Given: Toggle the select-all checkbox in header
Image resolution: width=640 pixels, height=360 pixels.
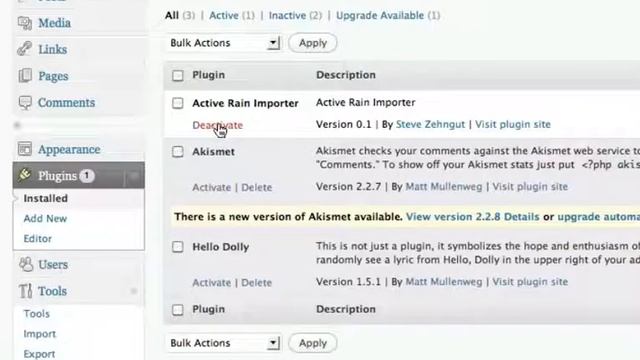Looking at the screenshot, I should (178, 76).
